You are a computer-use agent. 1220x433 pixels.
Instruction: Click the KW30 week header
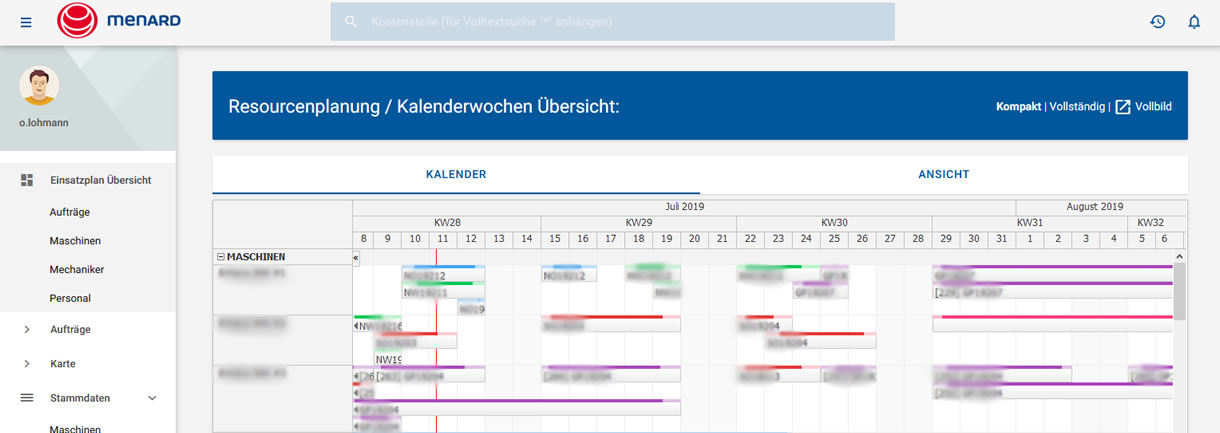[834, 223]
